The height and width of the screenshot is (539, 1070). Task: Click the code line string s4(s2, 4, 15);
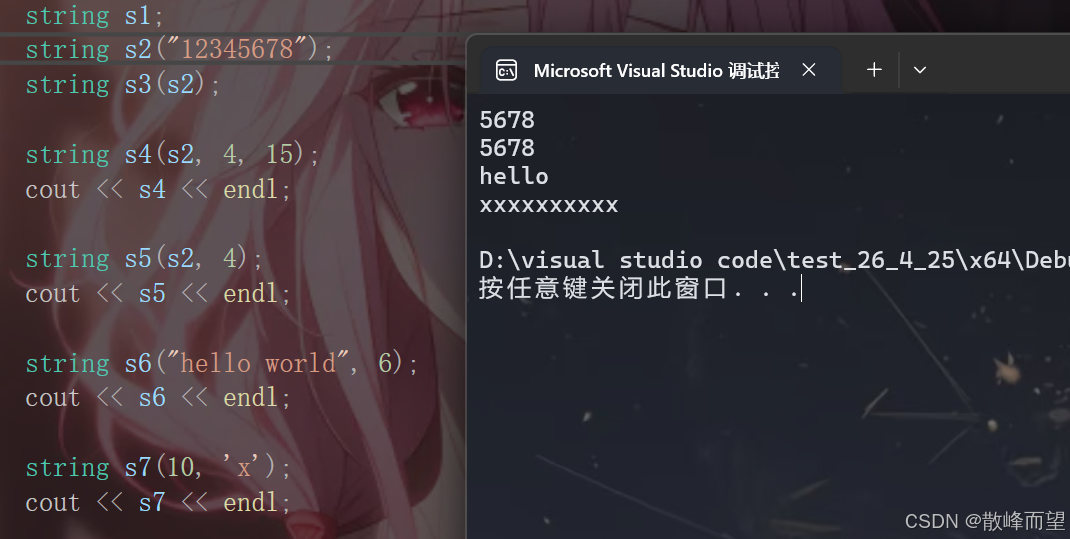173,154
